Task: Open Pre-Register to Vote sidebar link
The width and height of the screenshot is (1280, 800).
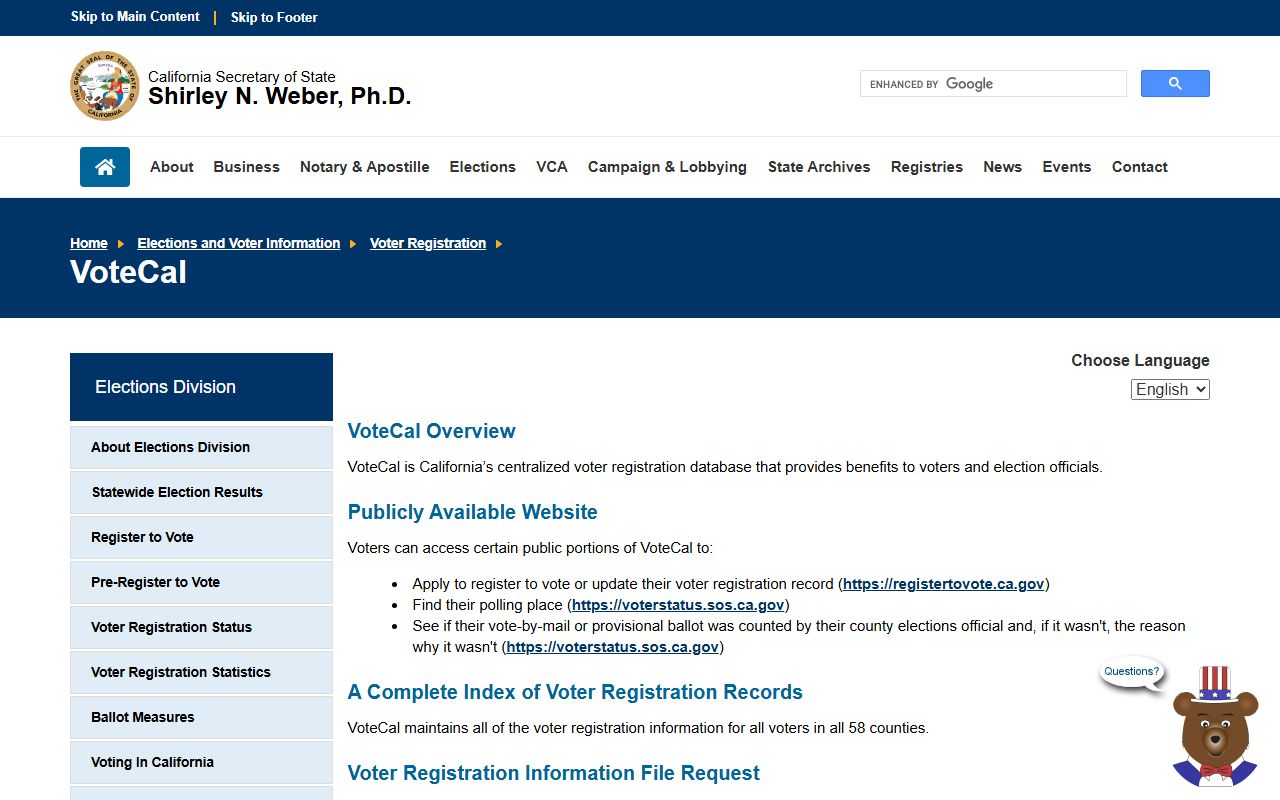Action: pyautogui.click(x=201, y=582)
